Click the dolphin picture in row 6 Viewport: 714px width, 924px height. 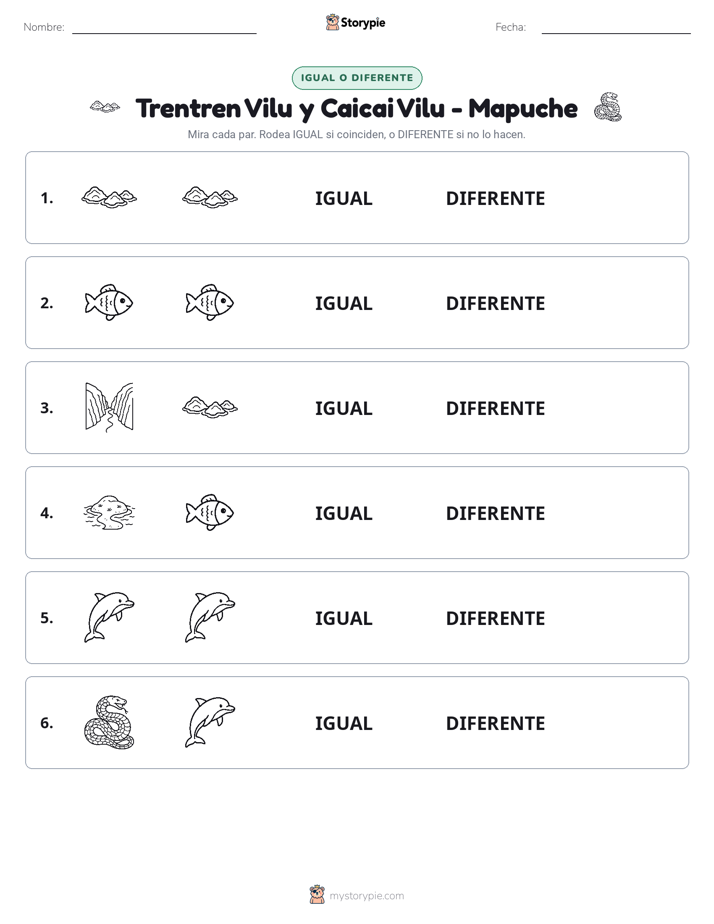(210, 722)
